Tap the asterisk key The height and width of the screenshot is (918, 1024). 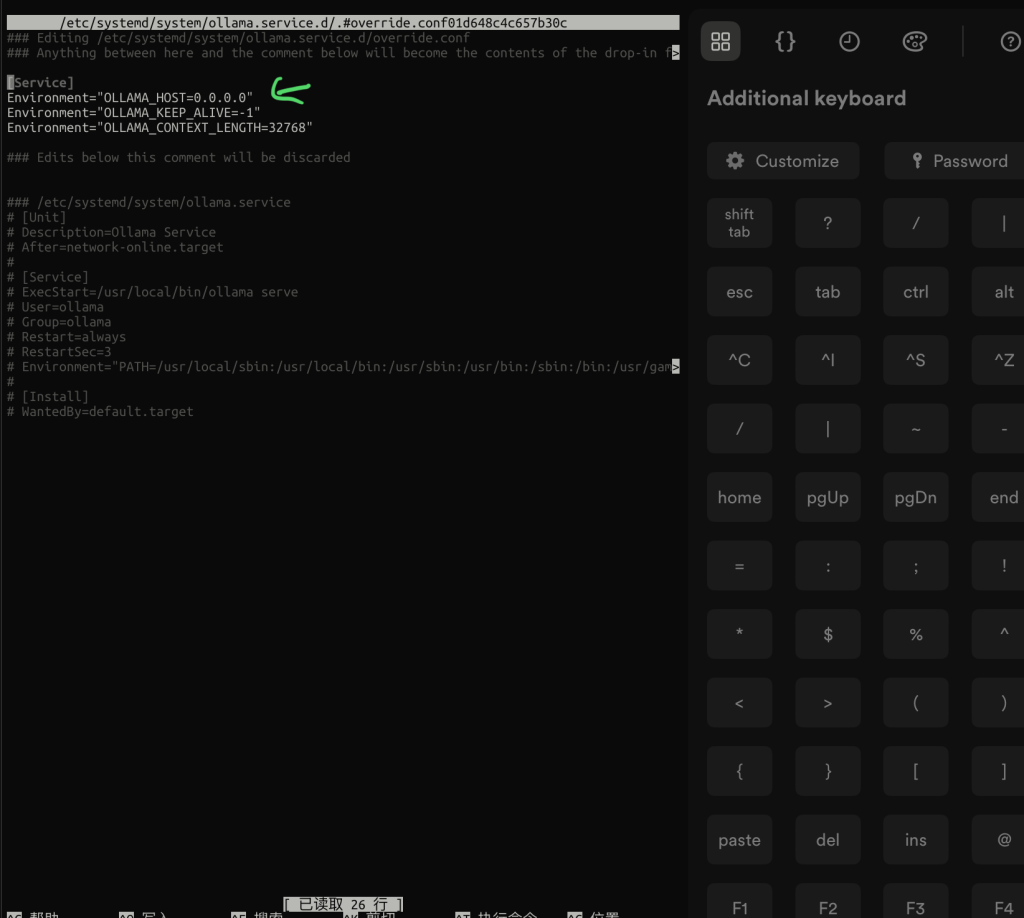coord(739,634)
